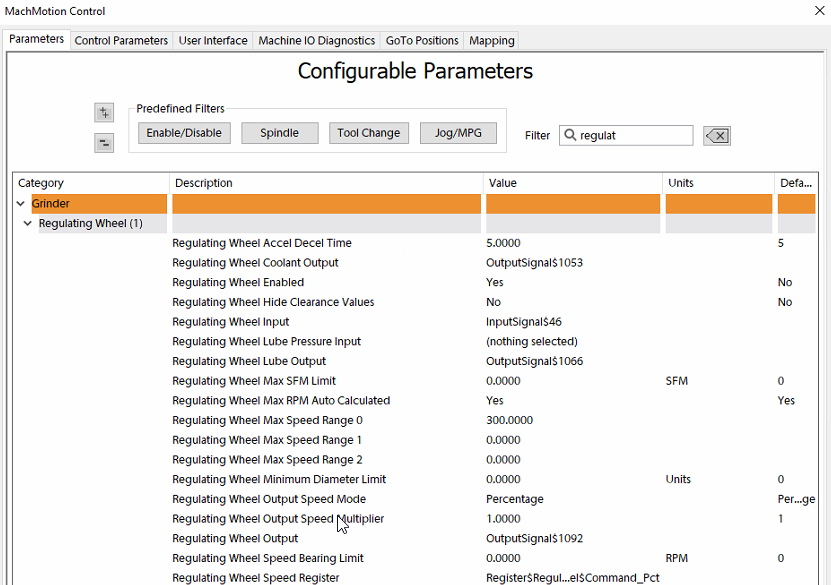Clear the filter with the backspace icon

pyautogui.click(x=716, y=136)
